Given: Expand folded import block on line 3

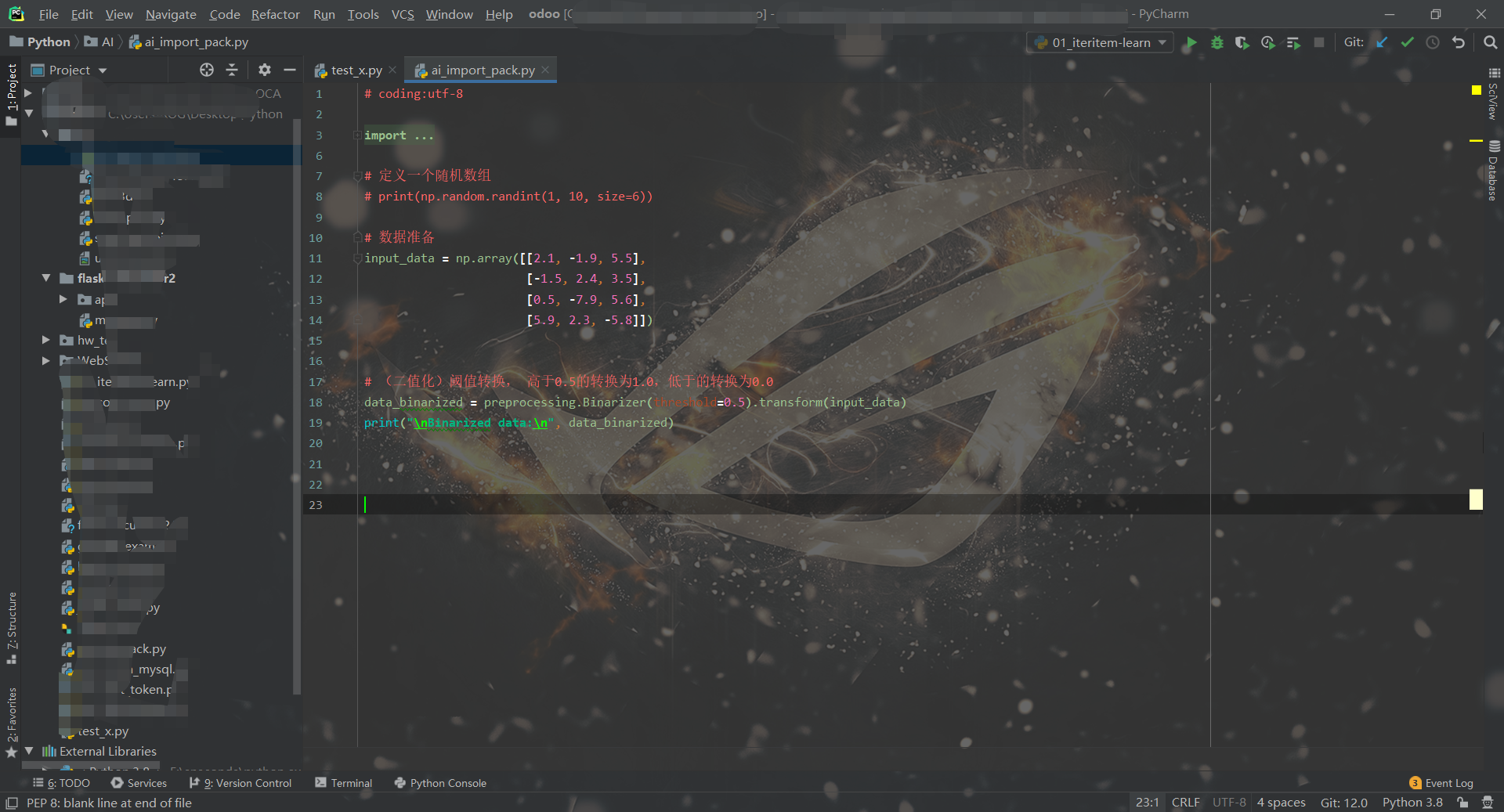Looking at the screenshot, I should [357, 135].
